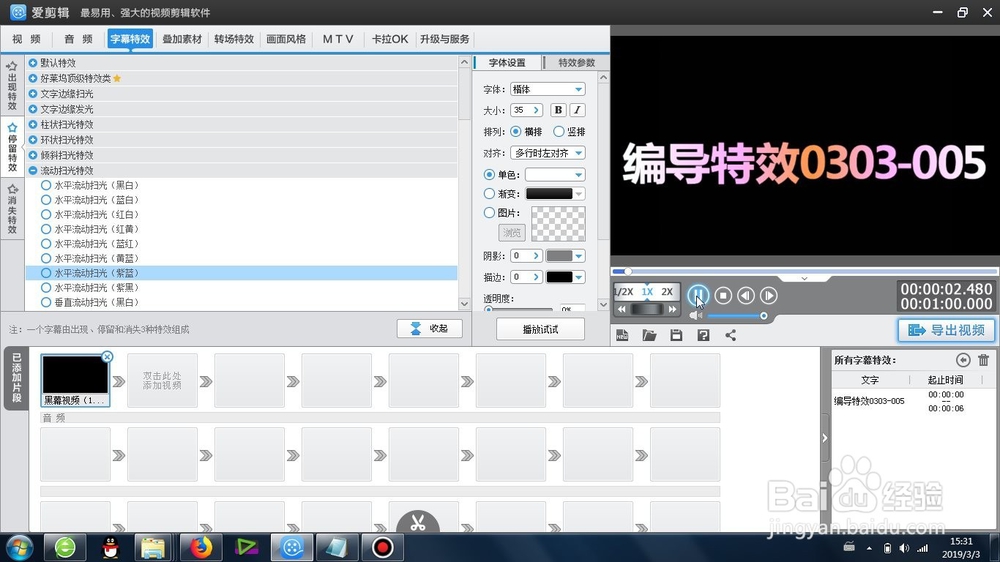Open the stroke color swatch
Image resolution: width=1000 pixels, height=562 pixels.
coord(565,277)
